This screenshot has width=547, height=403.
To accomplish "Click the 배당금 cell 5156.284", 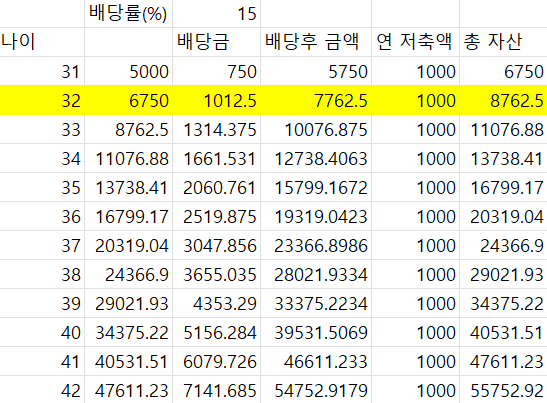I will tap(216, 332).
